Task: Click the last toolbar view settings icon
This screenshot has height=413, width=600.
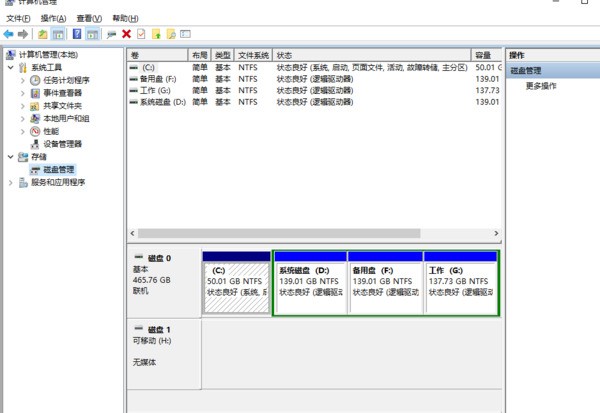Action: tap(186, 34)
